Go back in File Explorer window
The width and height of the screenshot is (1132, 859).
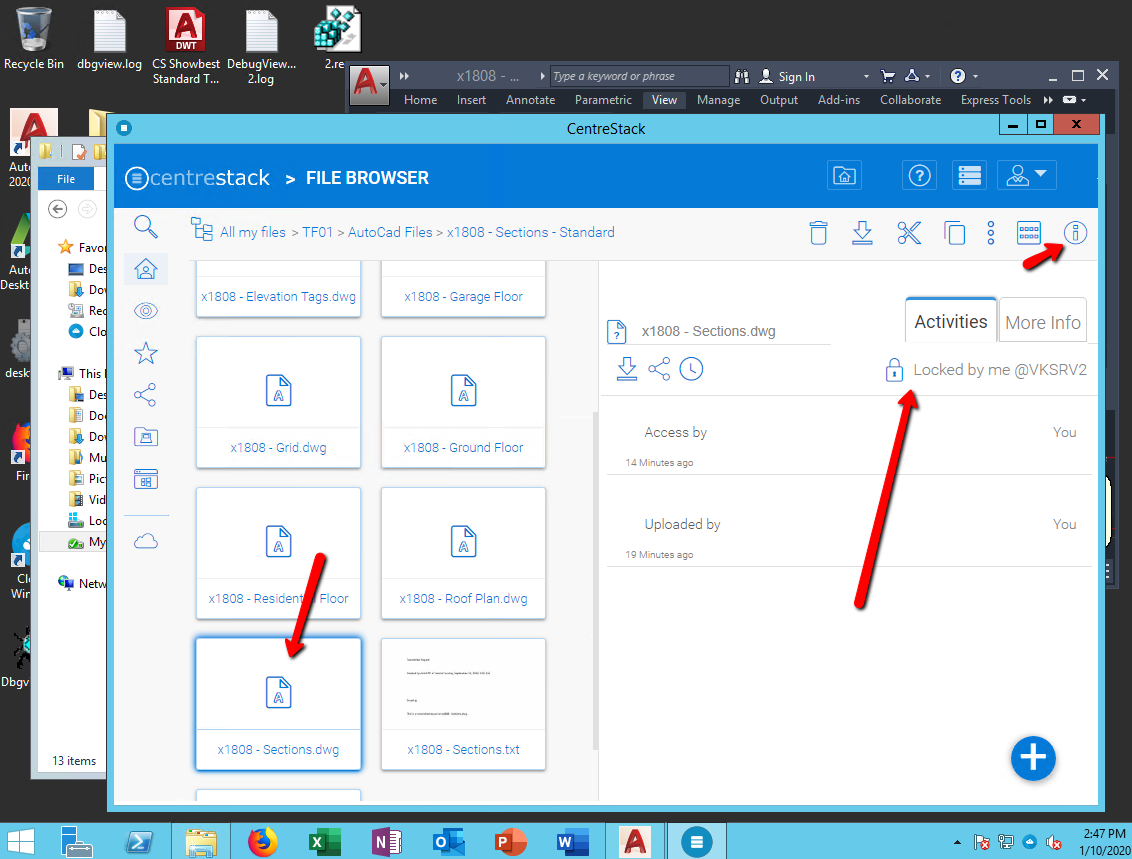58,209
